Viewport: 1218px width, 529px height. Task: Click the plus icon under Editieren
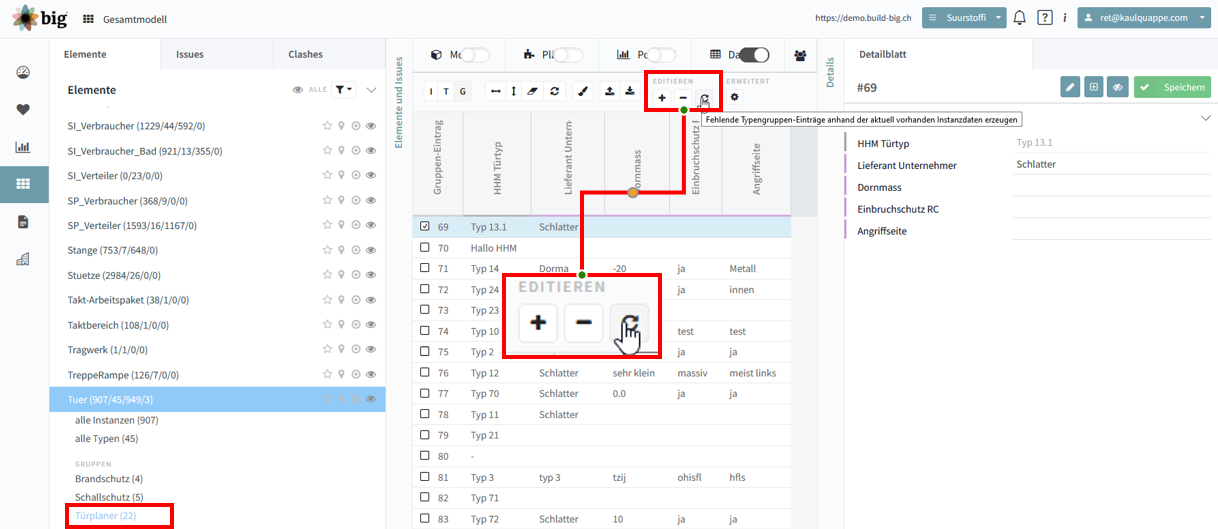662,98
